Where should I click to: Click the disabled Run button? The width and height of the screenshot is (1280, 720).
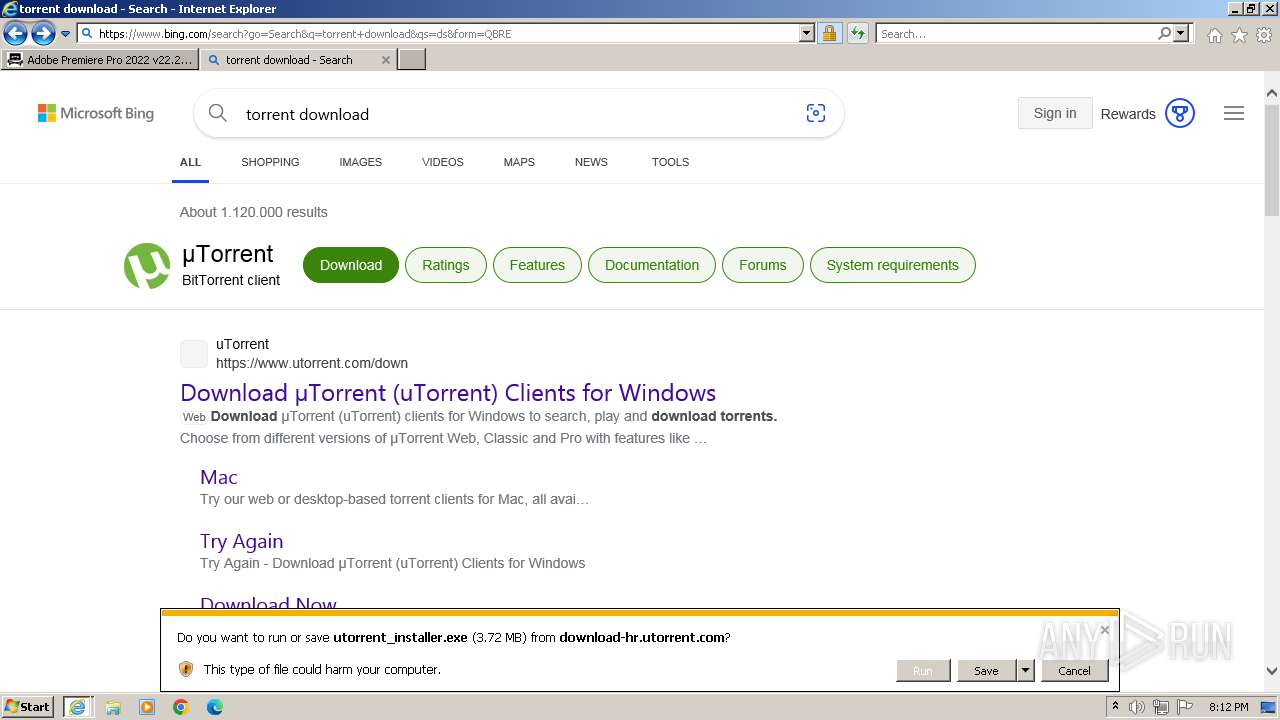922,671
